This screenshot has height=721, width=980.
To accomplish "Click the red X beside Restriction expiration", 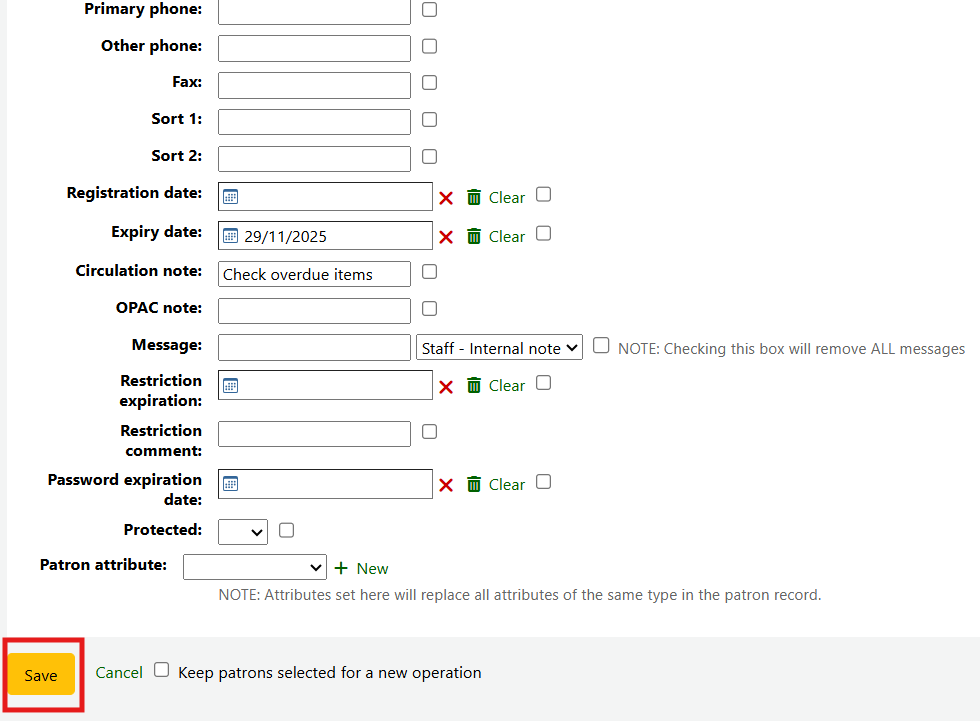I will [446, 386].
